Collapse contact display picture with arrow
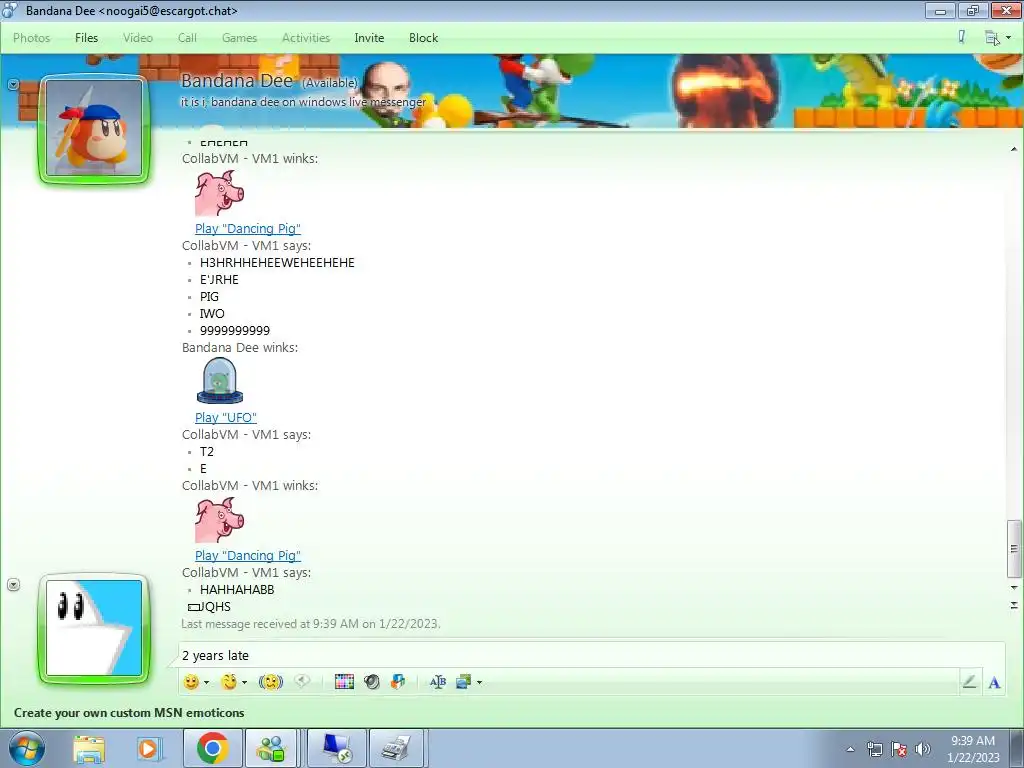1024x768 pixels. (13, 84)
